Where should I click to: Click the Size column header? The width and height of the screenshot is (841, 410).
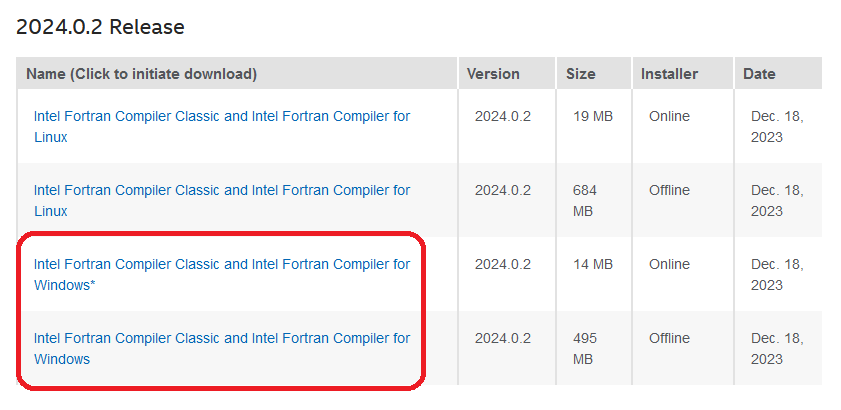coord(580,74)
